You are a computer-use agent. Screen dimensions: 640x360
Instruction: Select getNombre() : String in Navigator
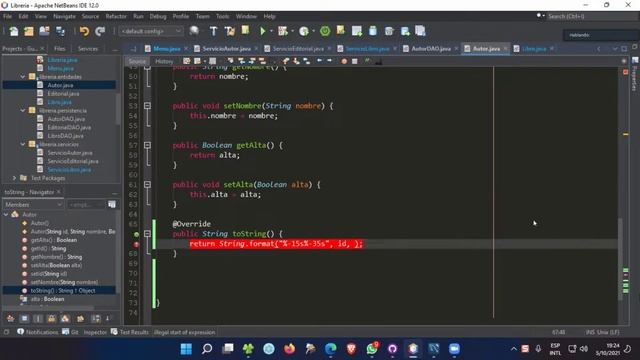56,257
